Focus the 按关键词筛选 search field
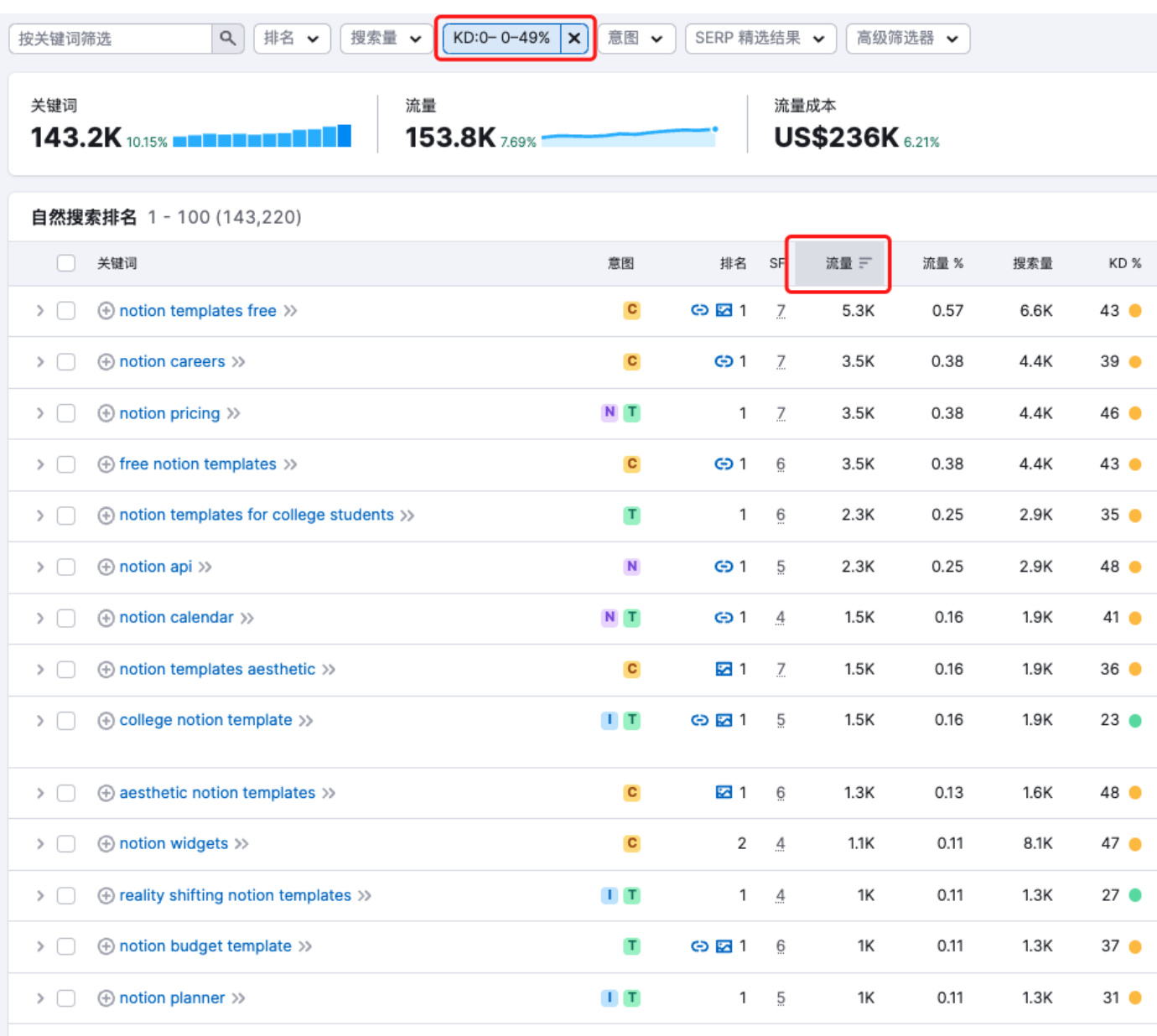This screenshot has height=1036, width=1157. [110, 39]
